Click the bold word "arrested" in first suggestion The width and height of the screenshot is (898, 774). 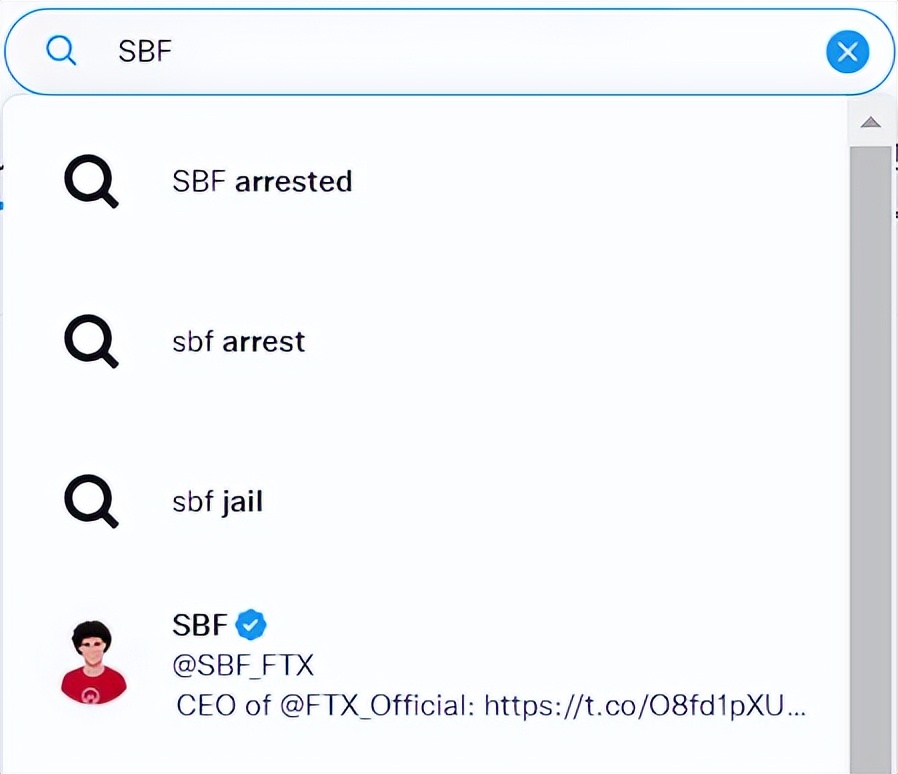click(293, 182)
